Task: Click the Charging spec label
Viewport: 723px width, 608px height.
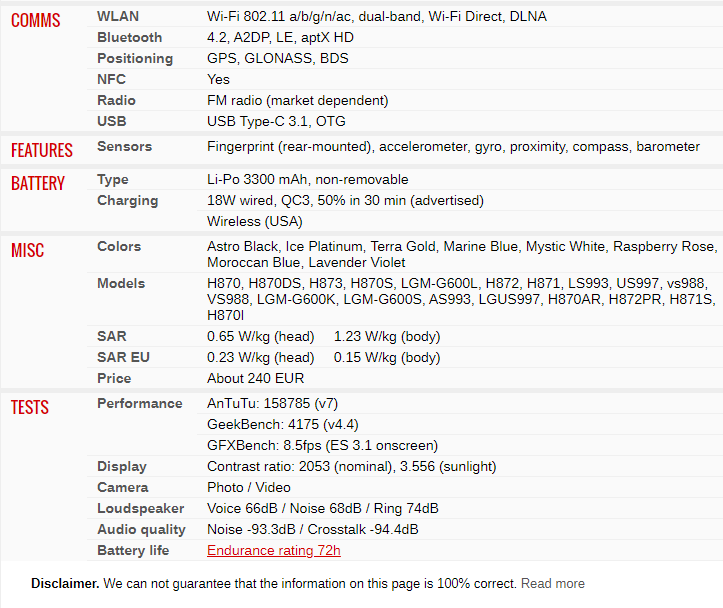Action: pos(128,201)
